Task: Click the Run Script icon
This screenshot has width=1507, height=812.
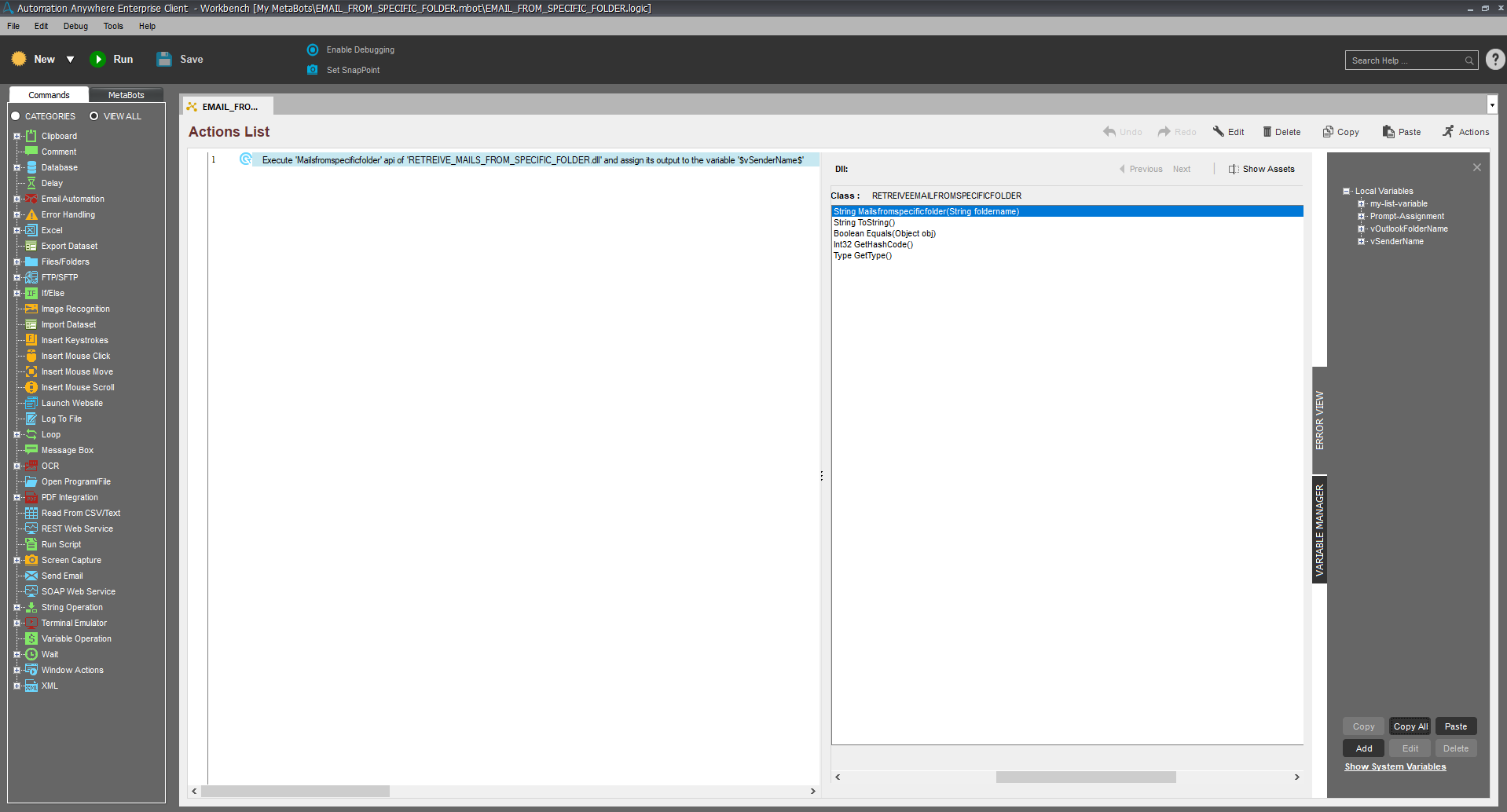Action: (x=31, y=544)
